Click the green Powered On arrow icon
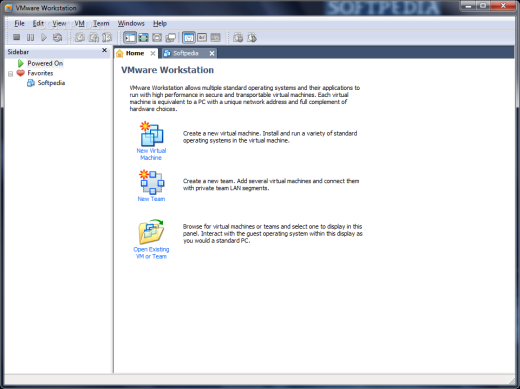 coord(21,63)
